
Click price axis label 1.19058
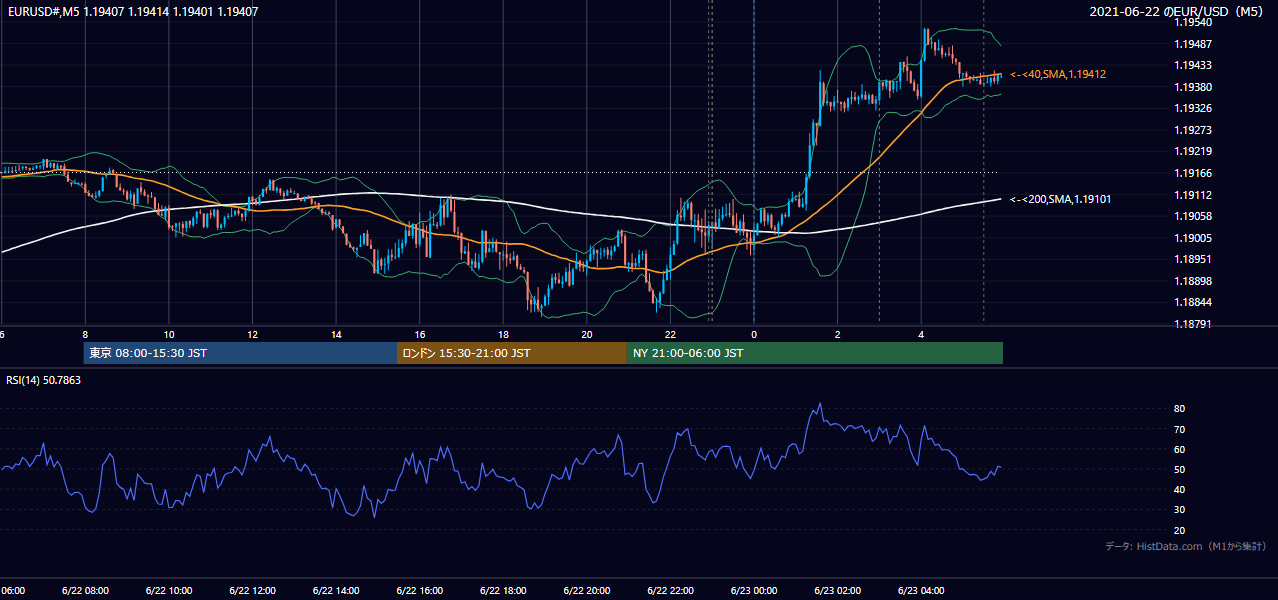pyautogui.click(x=1192, y=216)
